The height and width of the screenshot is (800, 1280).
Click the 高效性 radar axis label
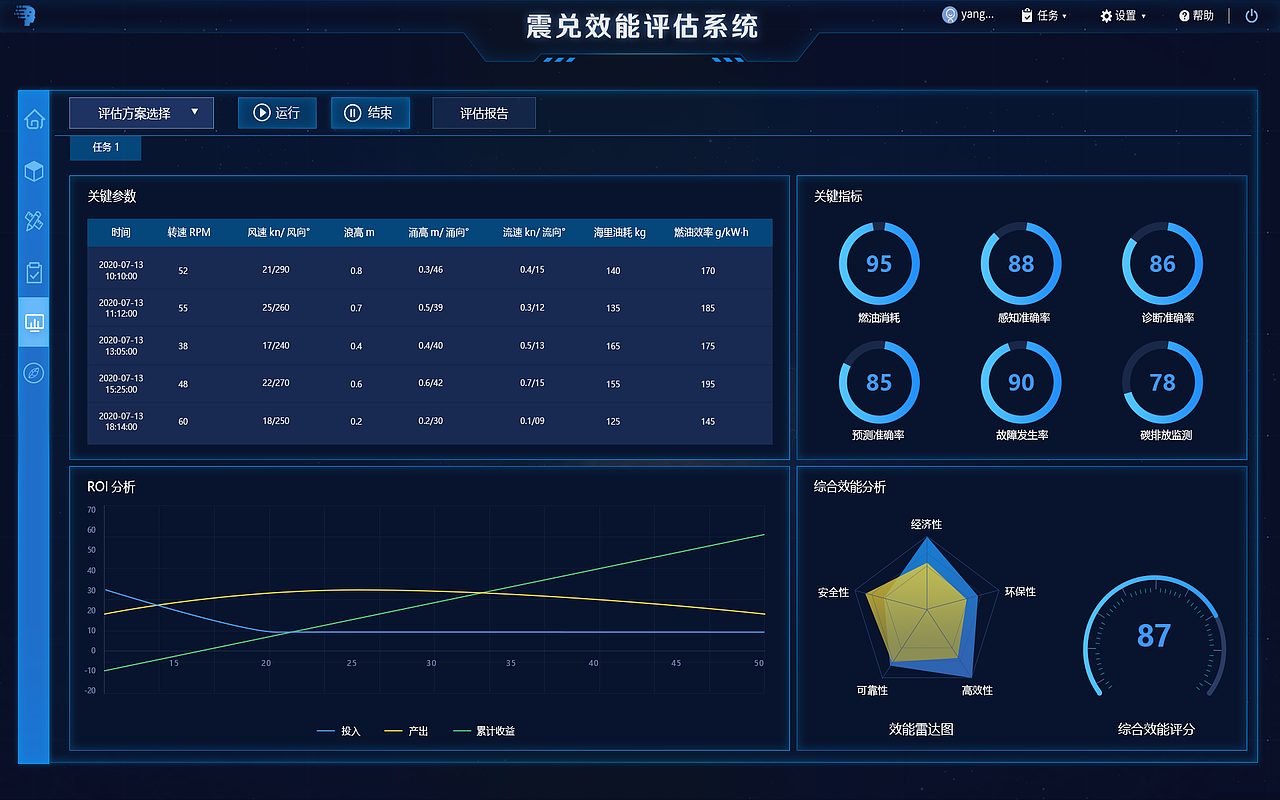[977, 691]
